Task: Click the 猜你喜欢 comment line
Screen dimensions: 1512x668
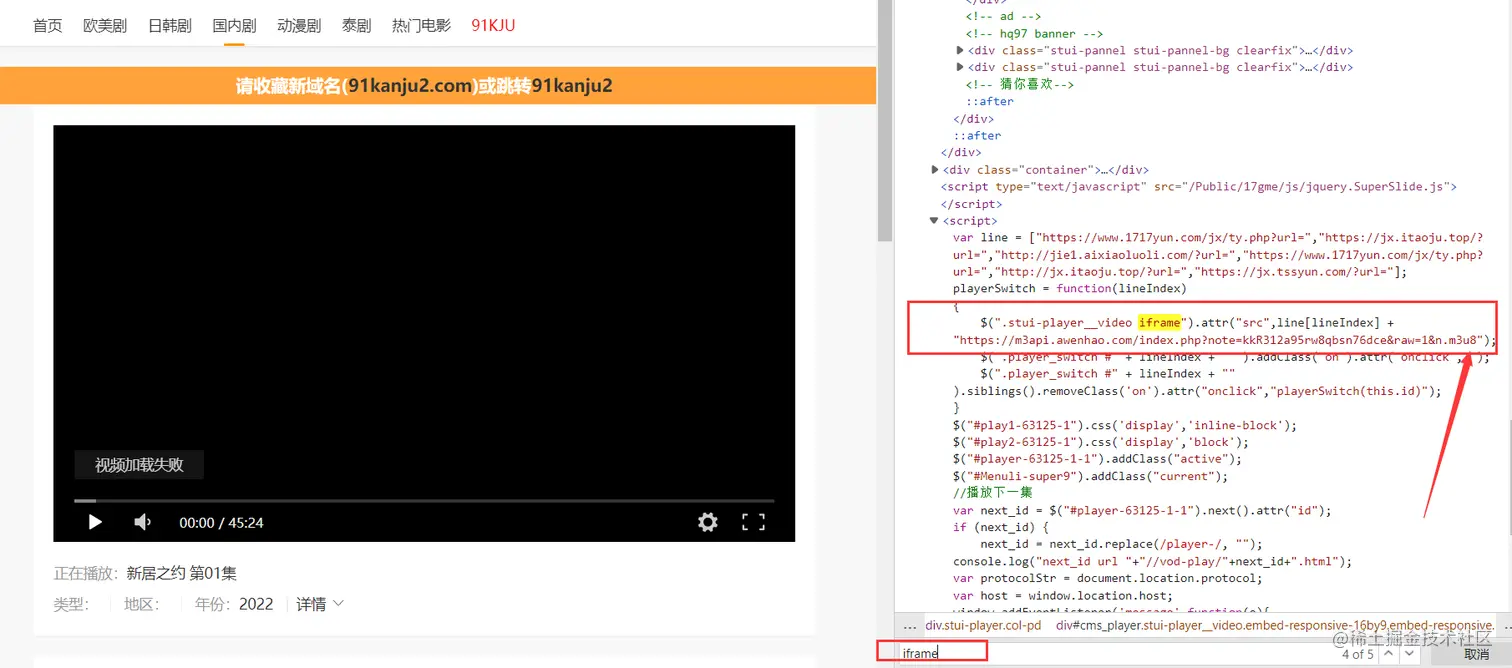Action: [x=1019, y=84]
